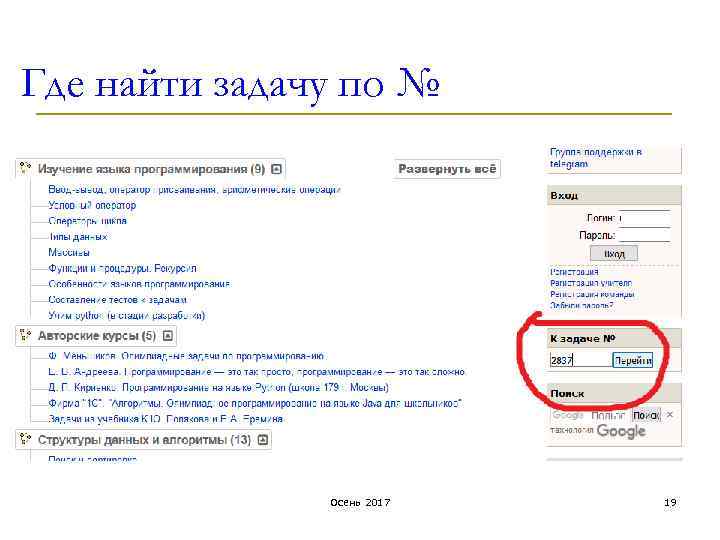
Task: Collapse the Авторские курсы (5) section
Action: click(x=168, y=336)
